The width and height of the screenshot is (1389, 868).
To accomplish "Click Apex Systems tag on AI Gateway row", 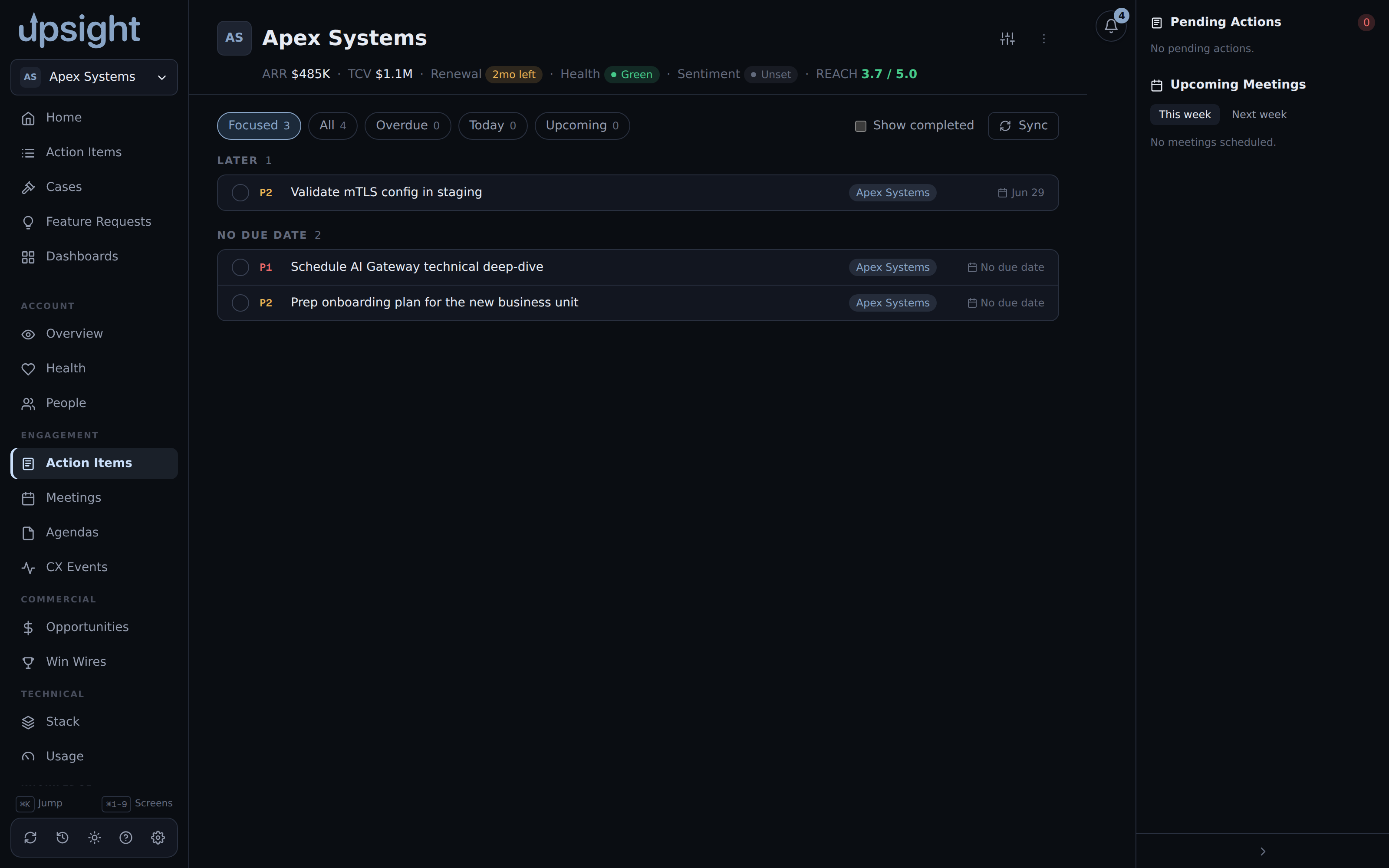I will click(892, 267).
